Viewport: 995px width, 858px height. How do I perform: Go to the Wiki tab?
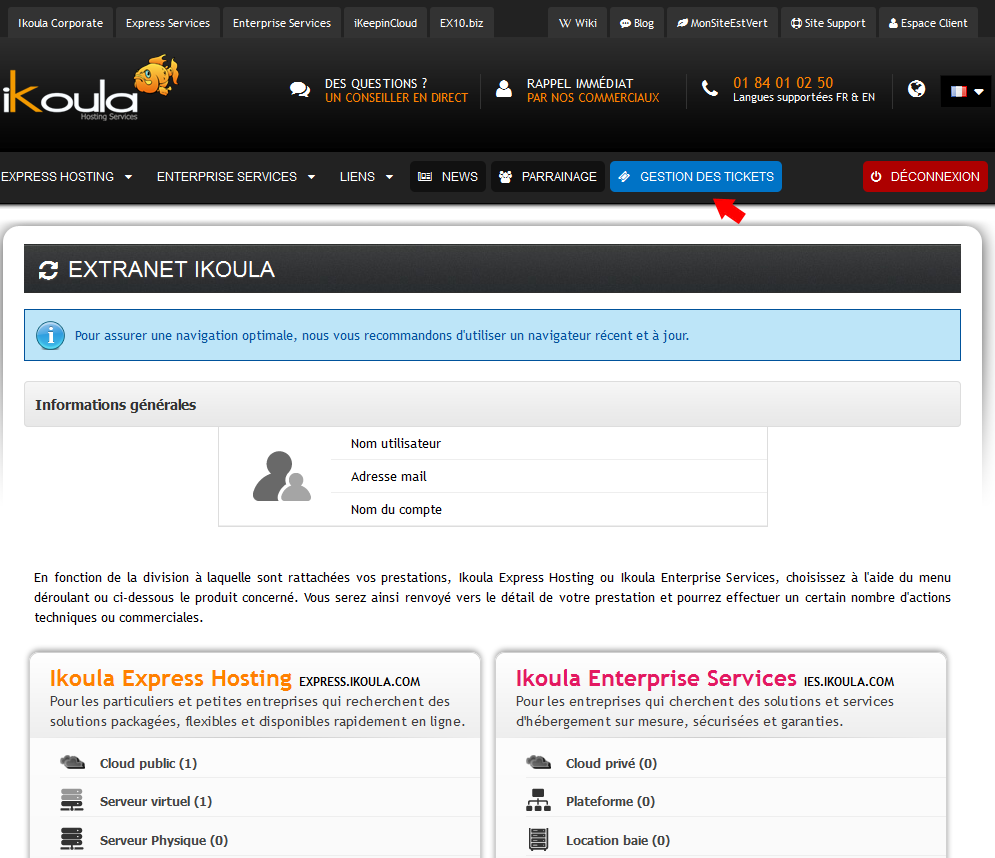577,23
